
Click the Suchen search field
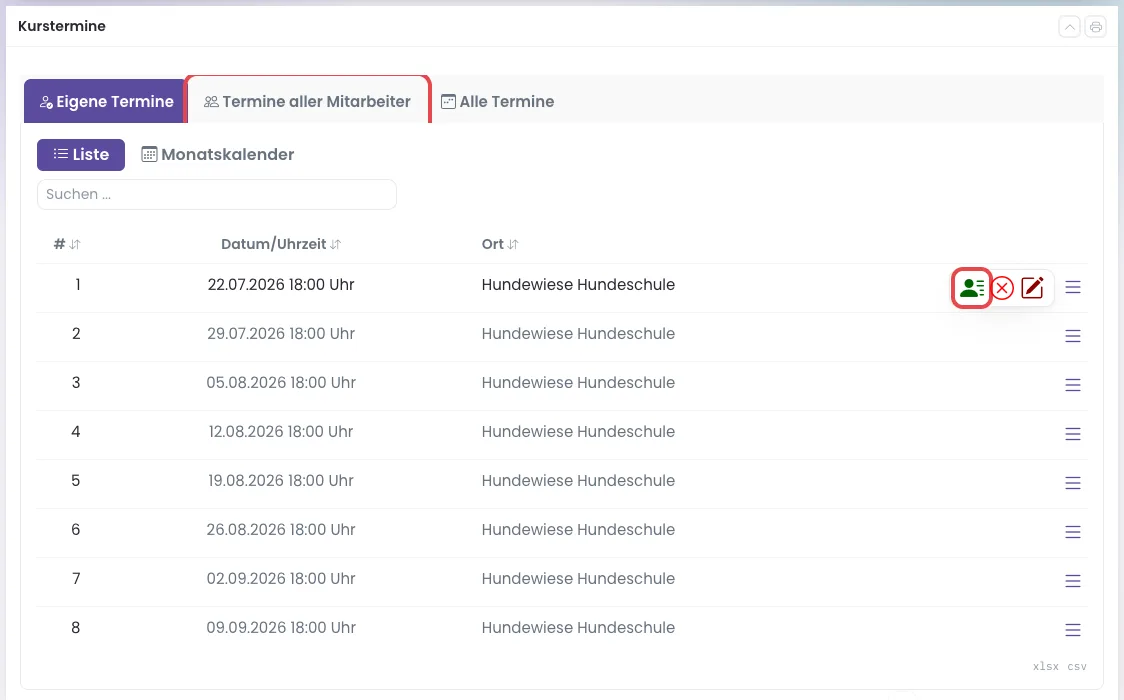coord(216,194)
